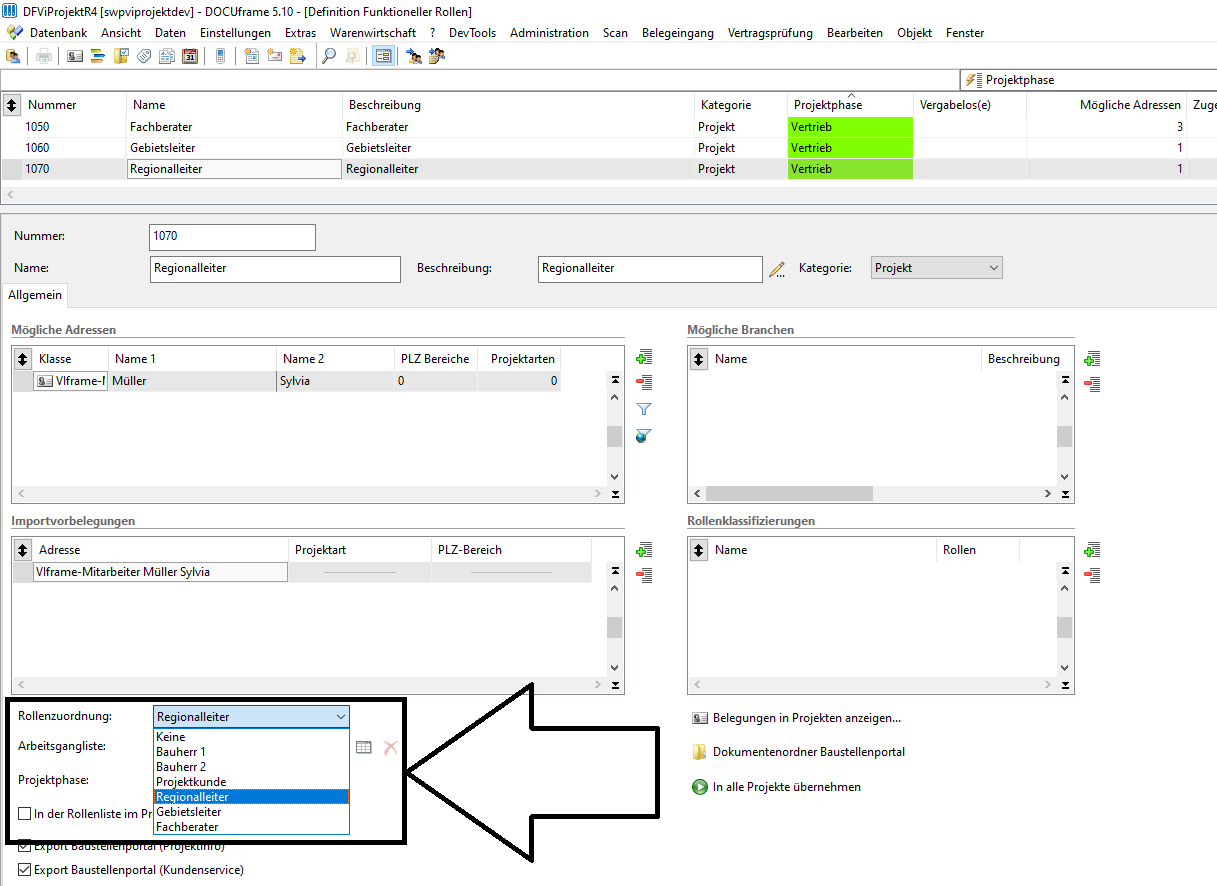Viewport: 1217px width, 886px height.
Task: Click the filter with globe icon
Action: (644, 435)
